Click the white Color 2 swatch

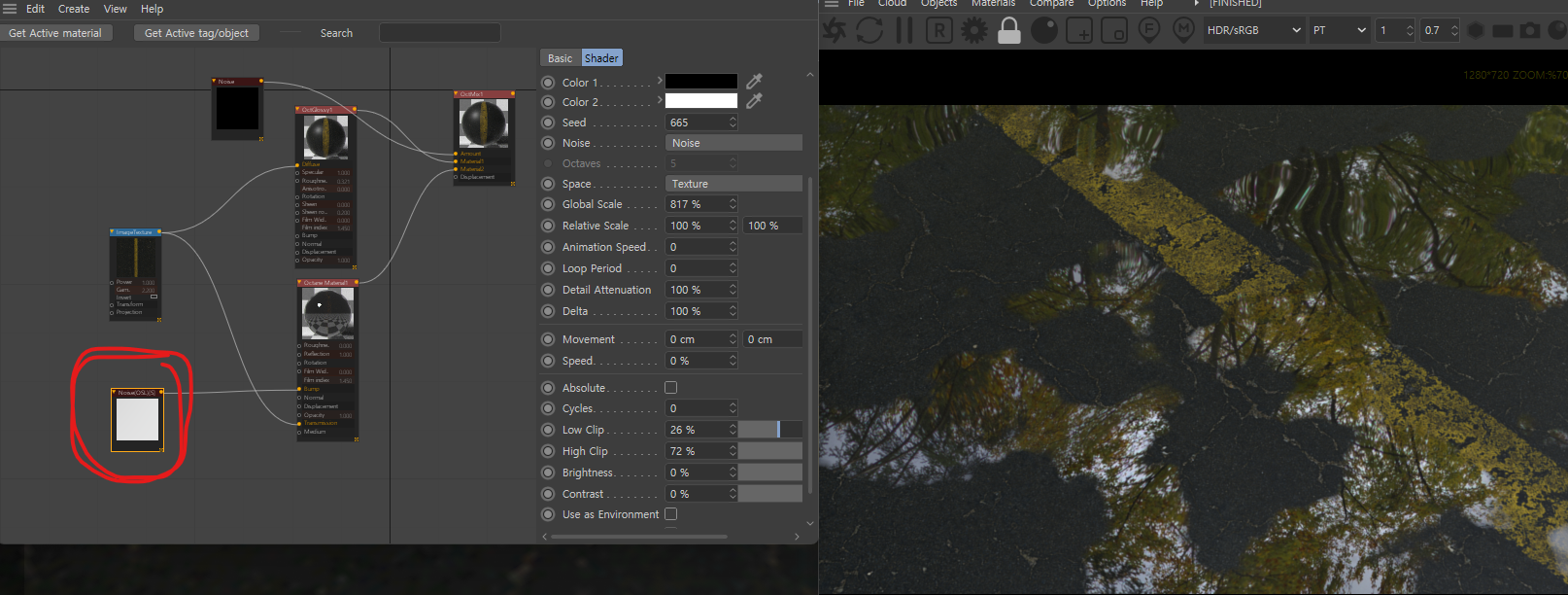point(700,101)
